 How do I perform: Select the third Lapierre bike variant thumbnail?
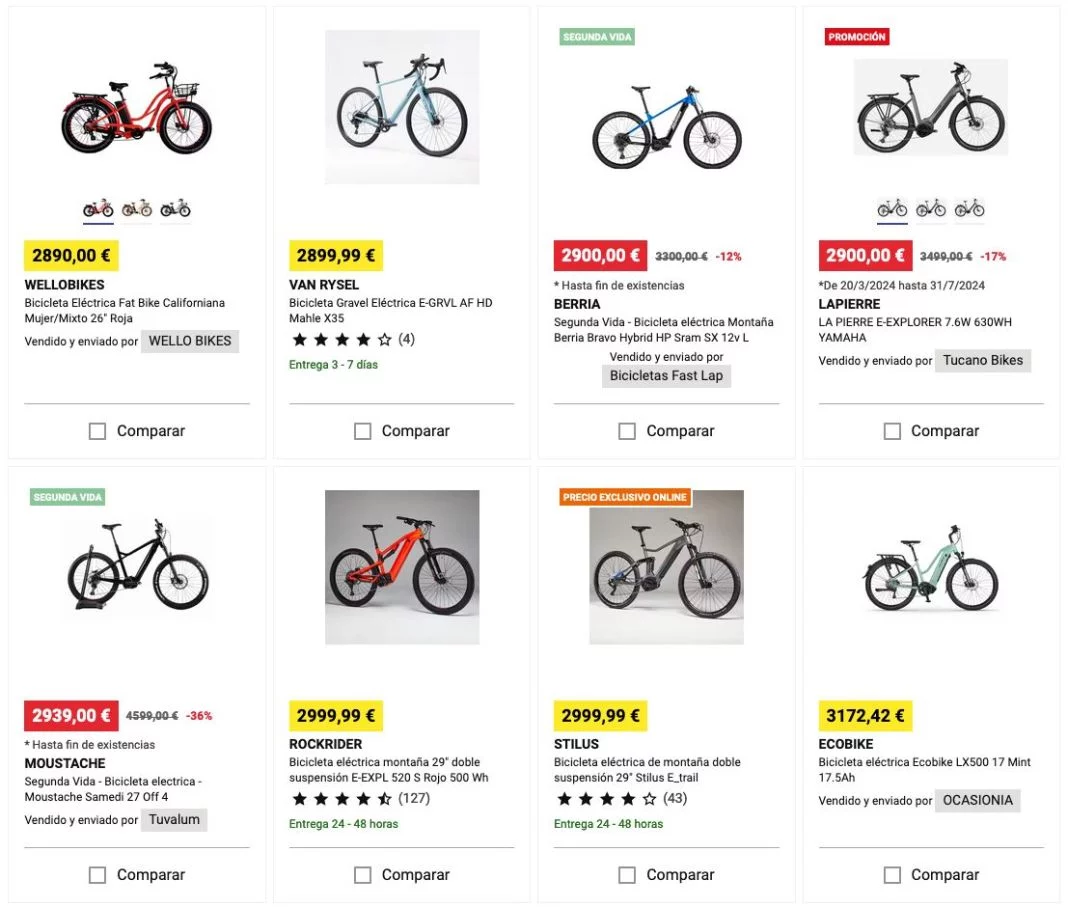(969, 208)
